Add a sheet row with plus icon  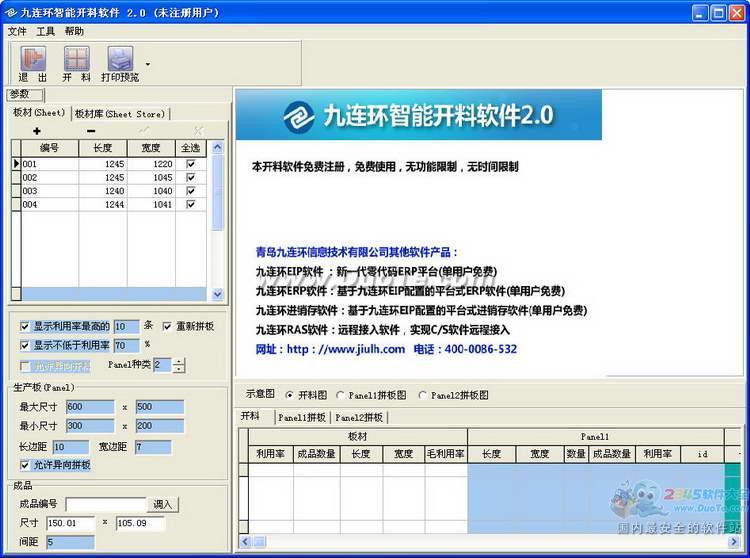[x=37, y=131]
